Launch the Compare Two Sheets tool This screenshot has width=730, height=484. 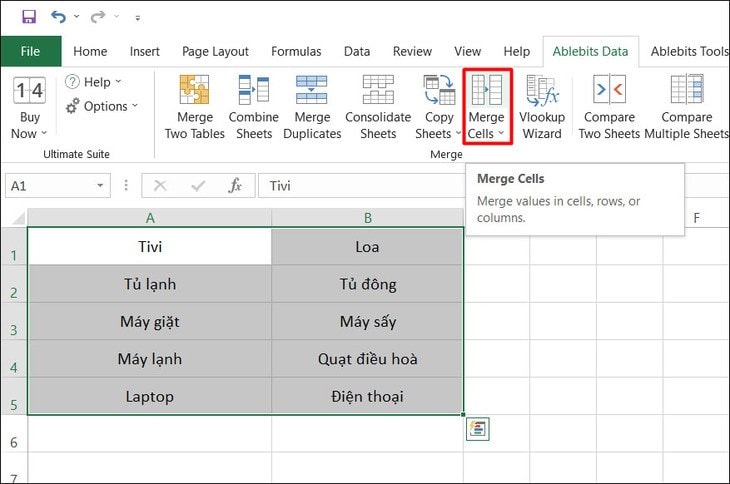609,107
